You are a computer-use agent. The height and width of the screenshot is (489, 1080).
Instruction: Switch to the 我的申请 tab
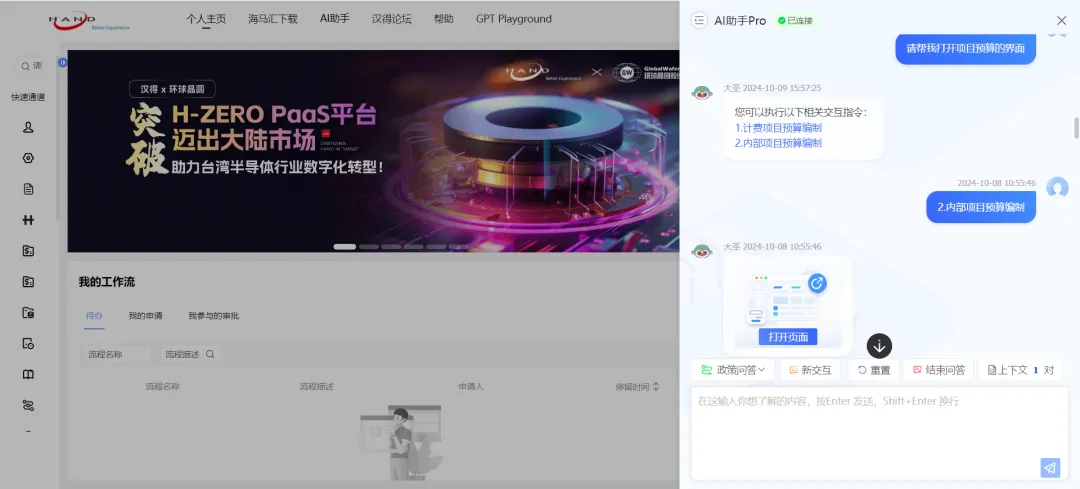(x=145, y=316)
